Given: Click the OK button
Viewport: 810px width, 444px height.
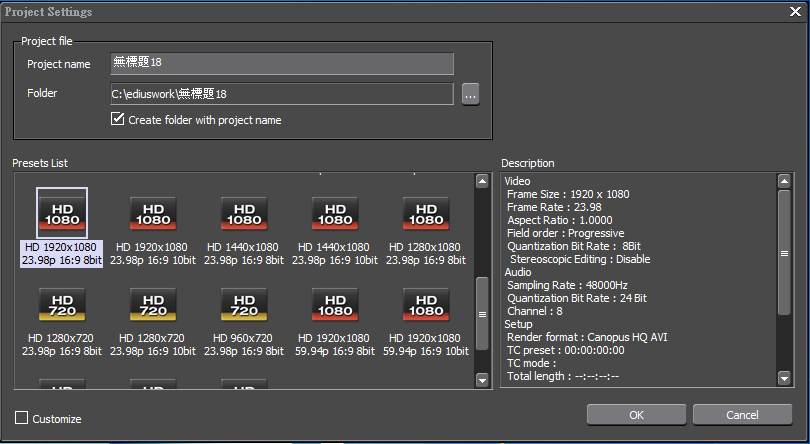Looking at the screenshot, I should [x=636, y=415].
